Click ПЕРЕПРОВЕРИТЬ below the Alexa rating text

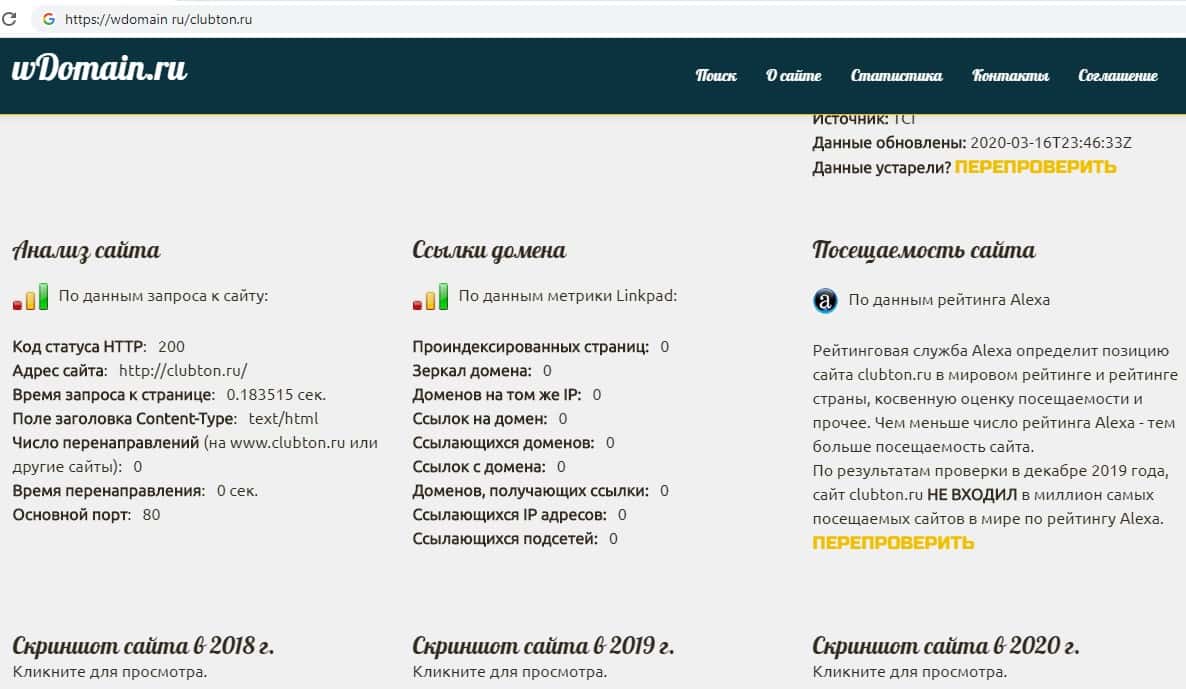click(893, 543)
